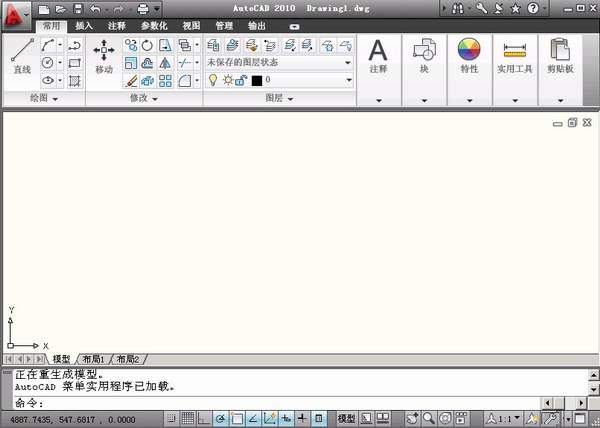Click the black layer color swatch
This screenshot has width=600, height=428.
pyautogui.click(x=256, y=79)
